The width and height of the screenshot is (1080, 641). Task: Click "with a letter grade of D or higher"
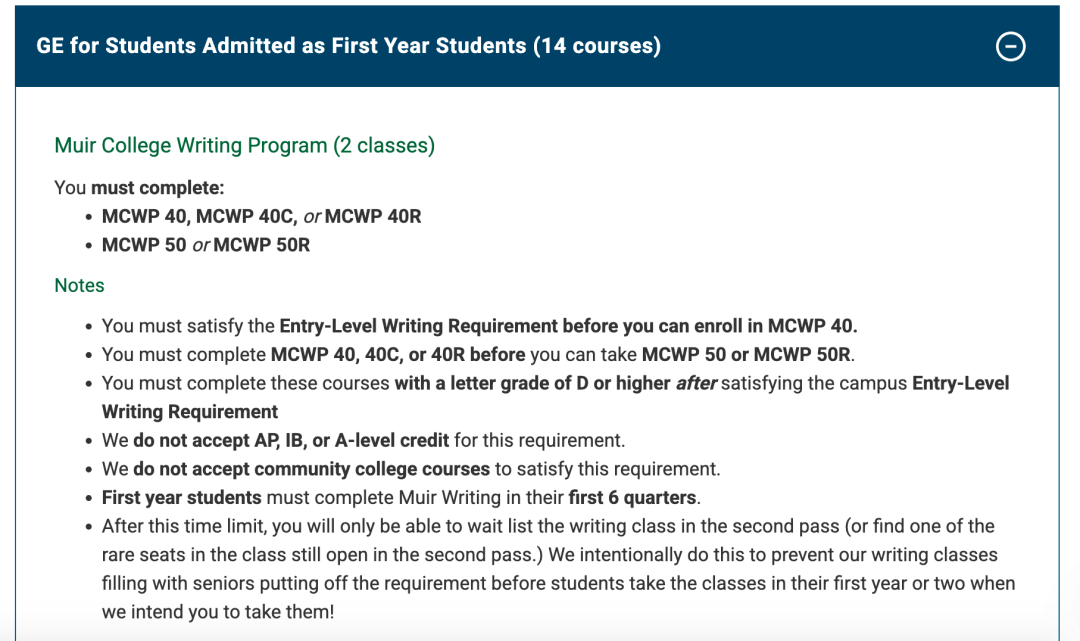532,383
